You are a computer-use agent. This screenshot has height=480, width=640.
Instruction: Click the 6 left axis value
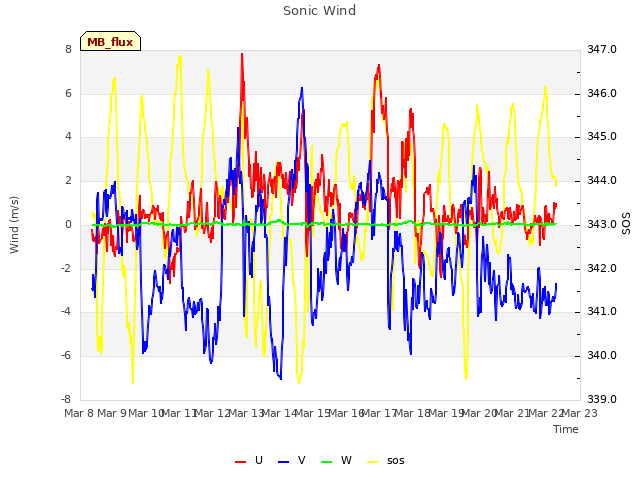click(x=68, y=93)
